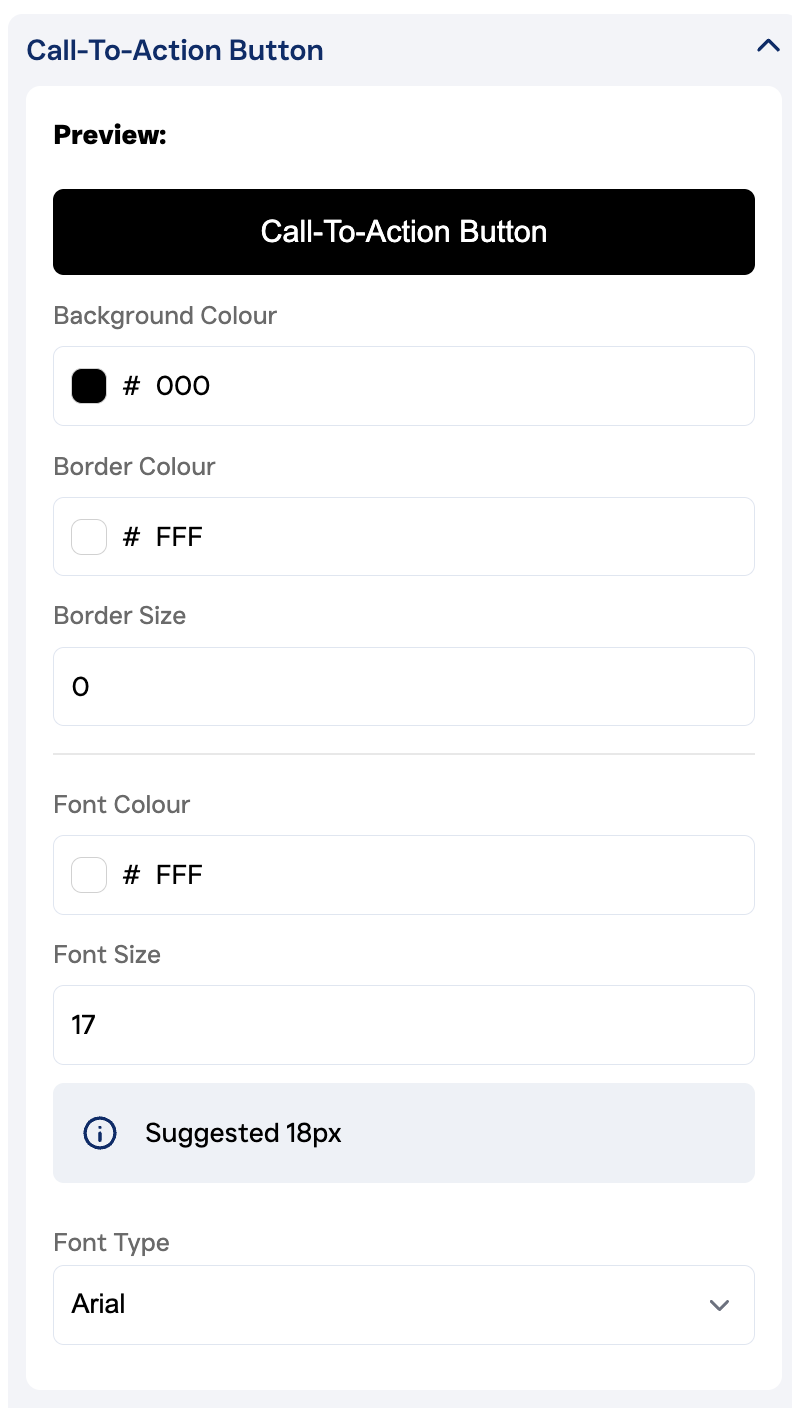Click the Background Colour hex field showing 000
The width and height of the screenshot is (792, 1408).
tap(440, 386)
